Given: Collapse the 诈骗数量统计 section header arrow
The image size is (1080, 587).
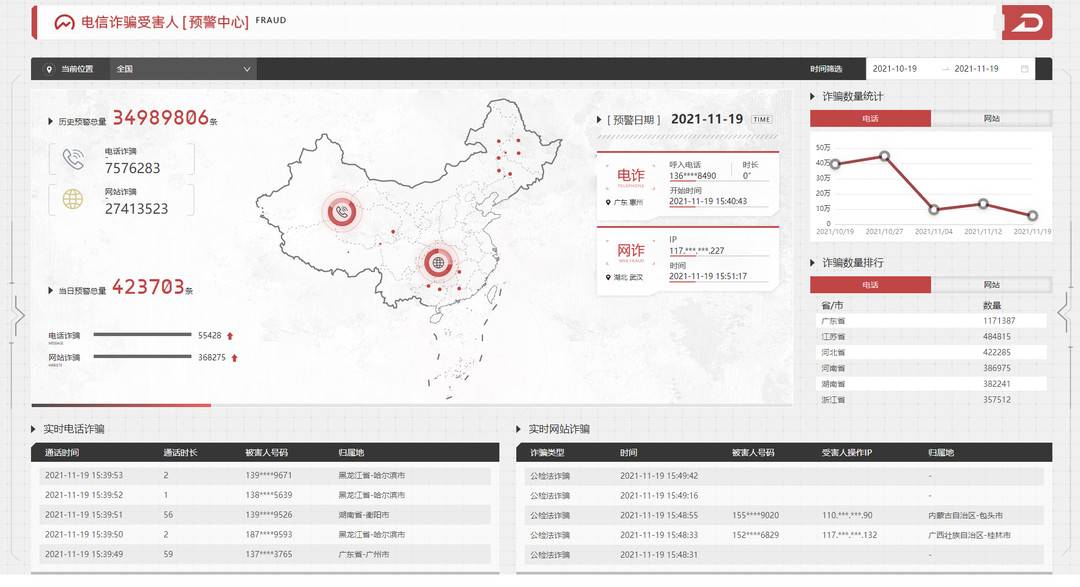Looking at the screenshot, I should coord(812,96).
